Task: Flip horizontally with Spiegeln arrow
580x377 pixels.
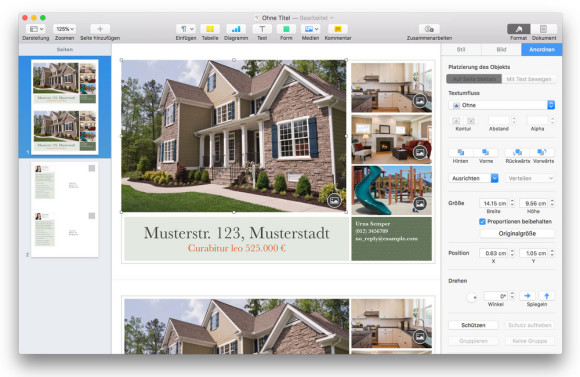Action: coord(527,296)
